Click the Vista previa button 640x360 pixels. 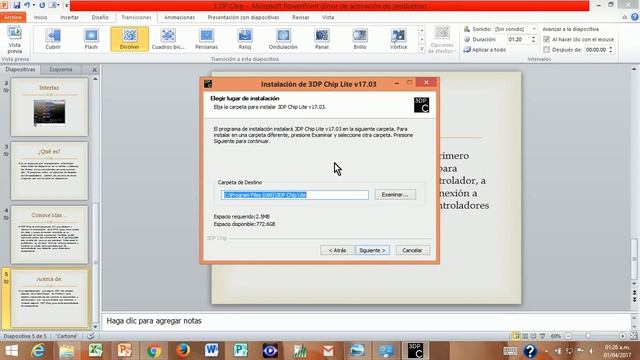point(15,40)
